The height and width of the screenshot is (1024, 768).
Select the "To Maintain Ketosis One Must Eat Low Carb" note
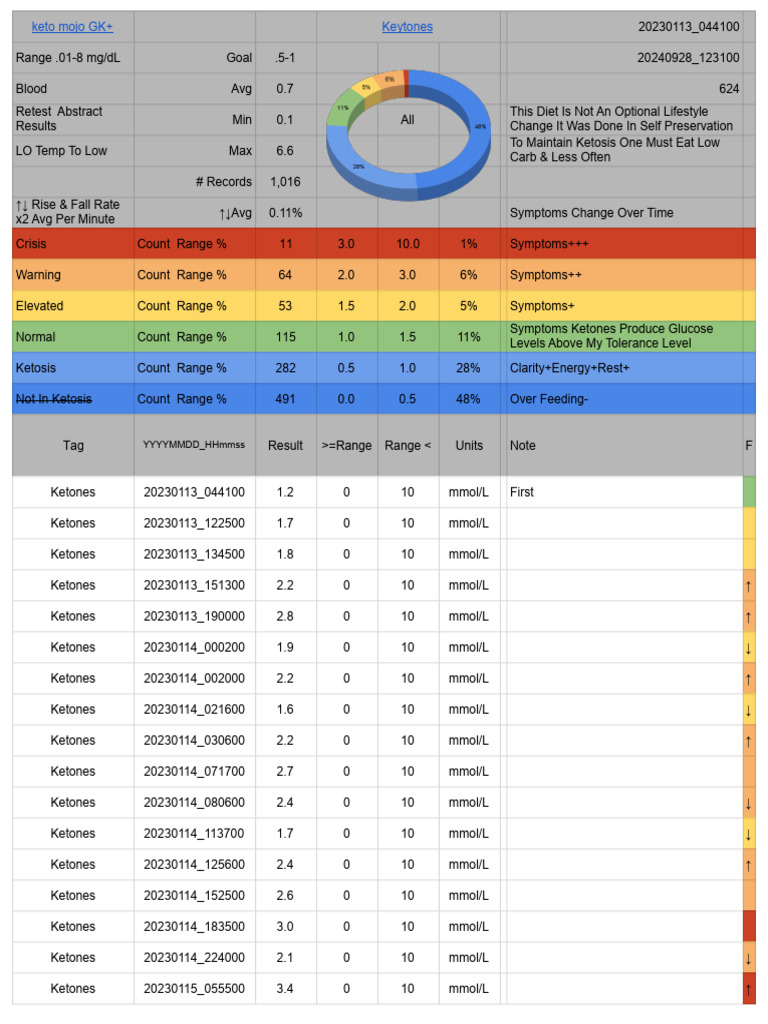[625, 150]
